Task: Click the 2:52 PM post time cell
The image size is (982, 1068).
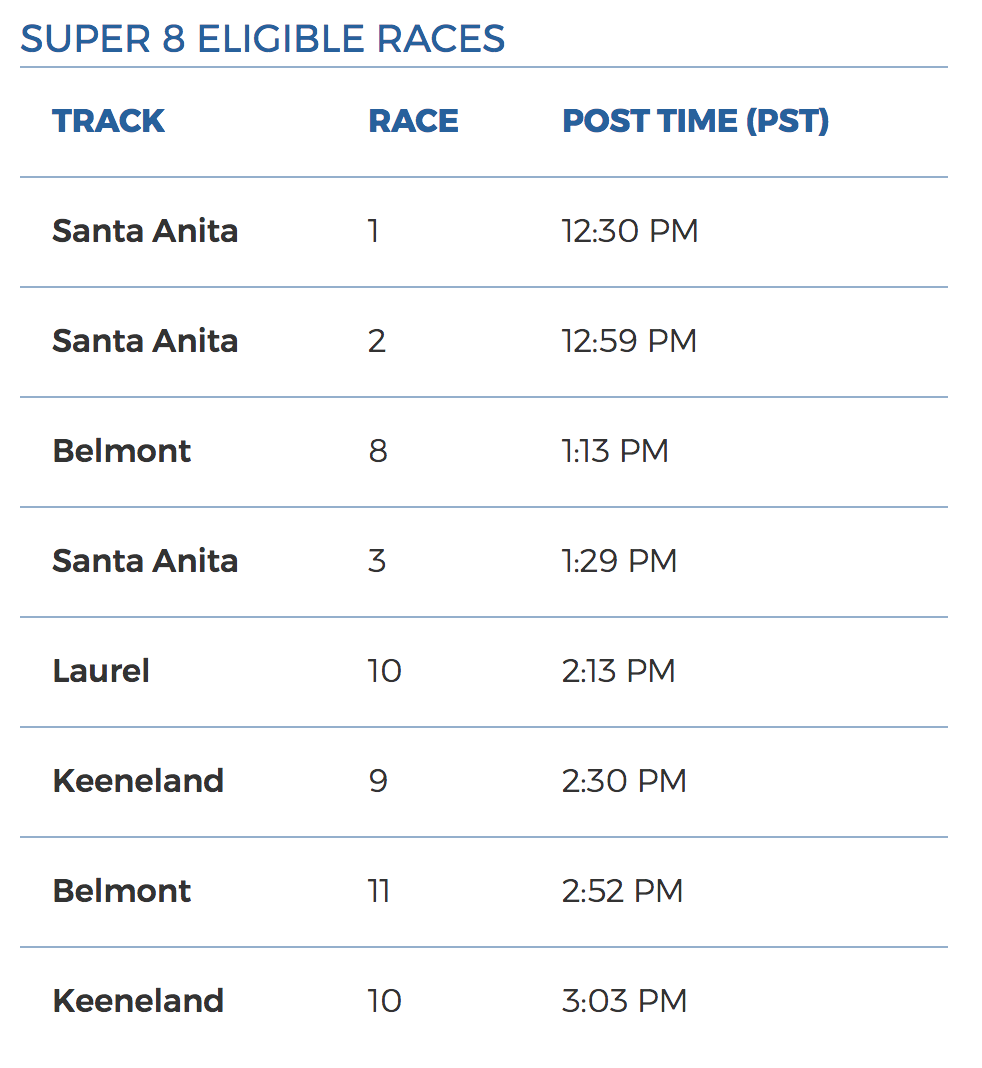Action: click(622, 891)
